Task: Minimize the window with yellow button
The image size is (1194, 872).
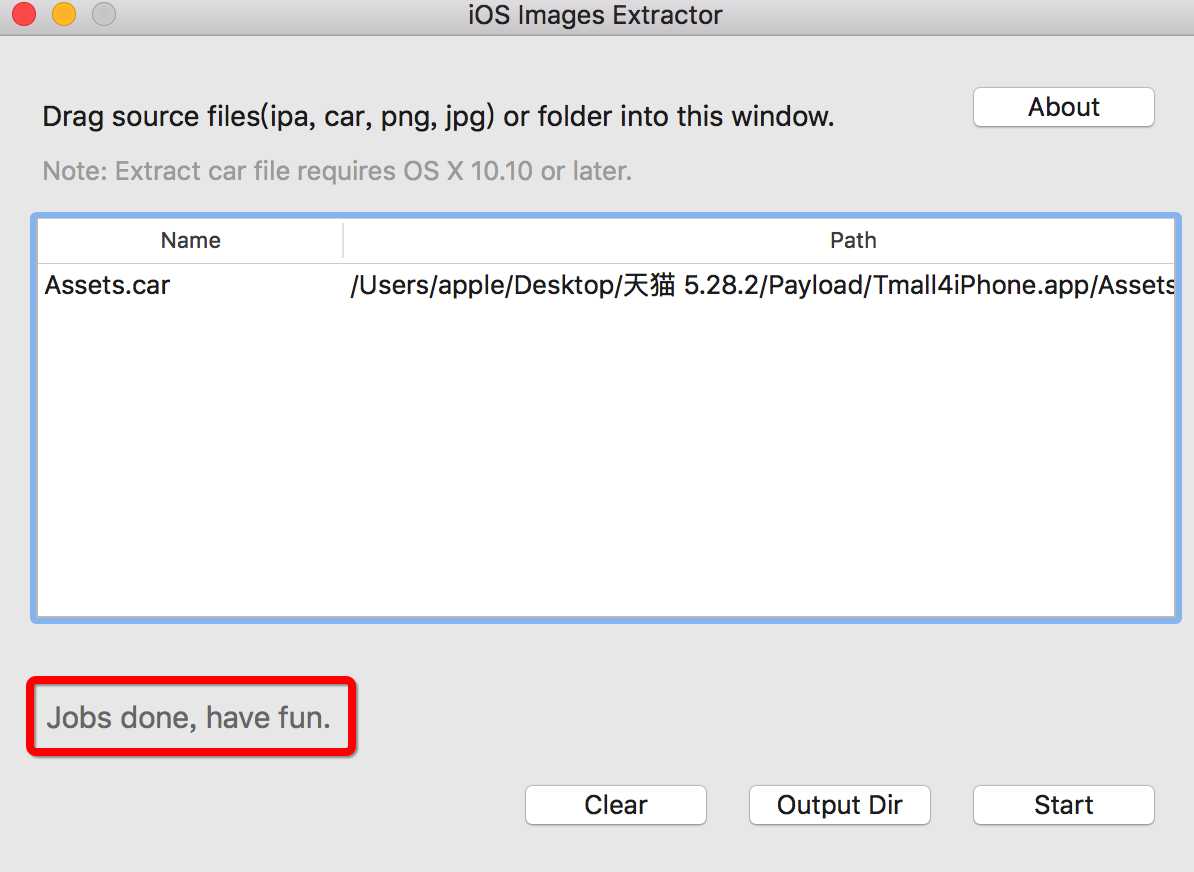Action: pyautogui.click(x=64, y=14)
